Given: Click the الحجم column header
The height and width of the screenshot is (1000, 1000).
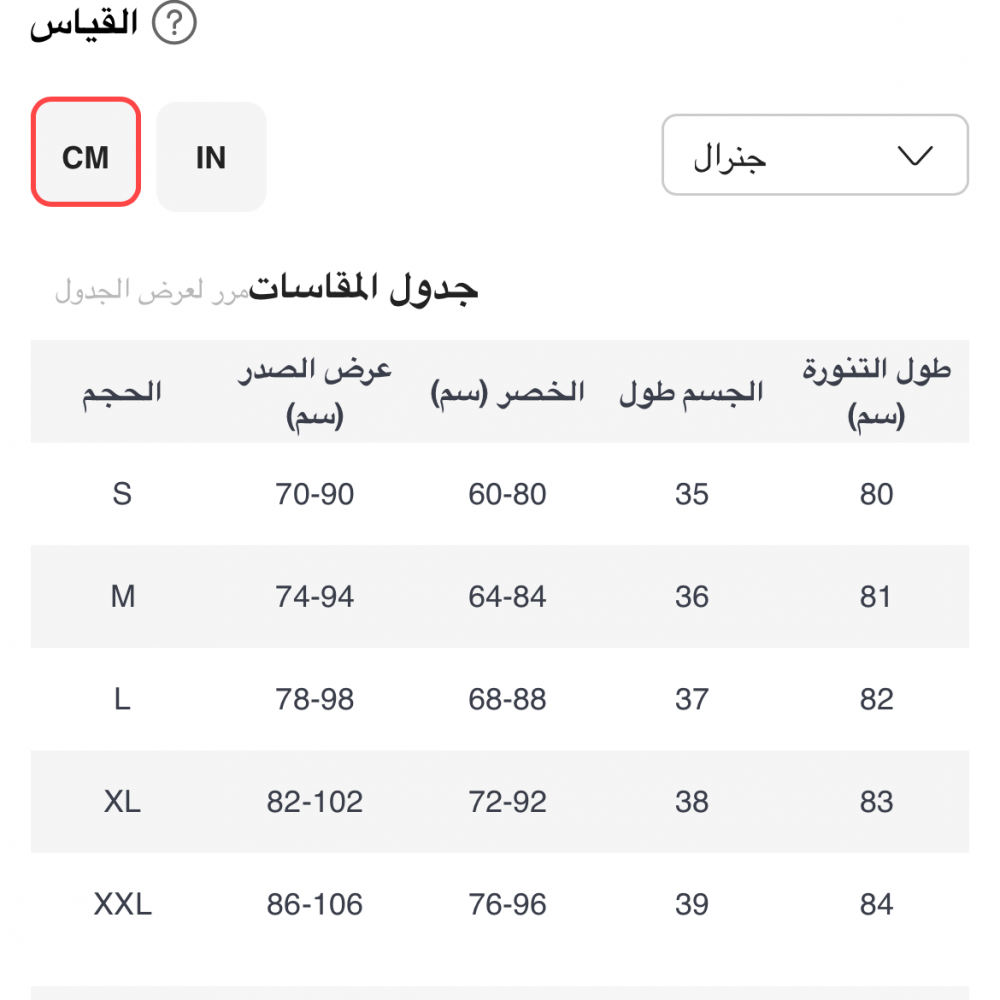Looking at the screenshot, I should (122, 392).
